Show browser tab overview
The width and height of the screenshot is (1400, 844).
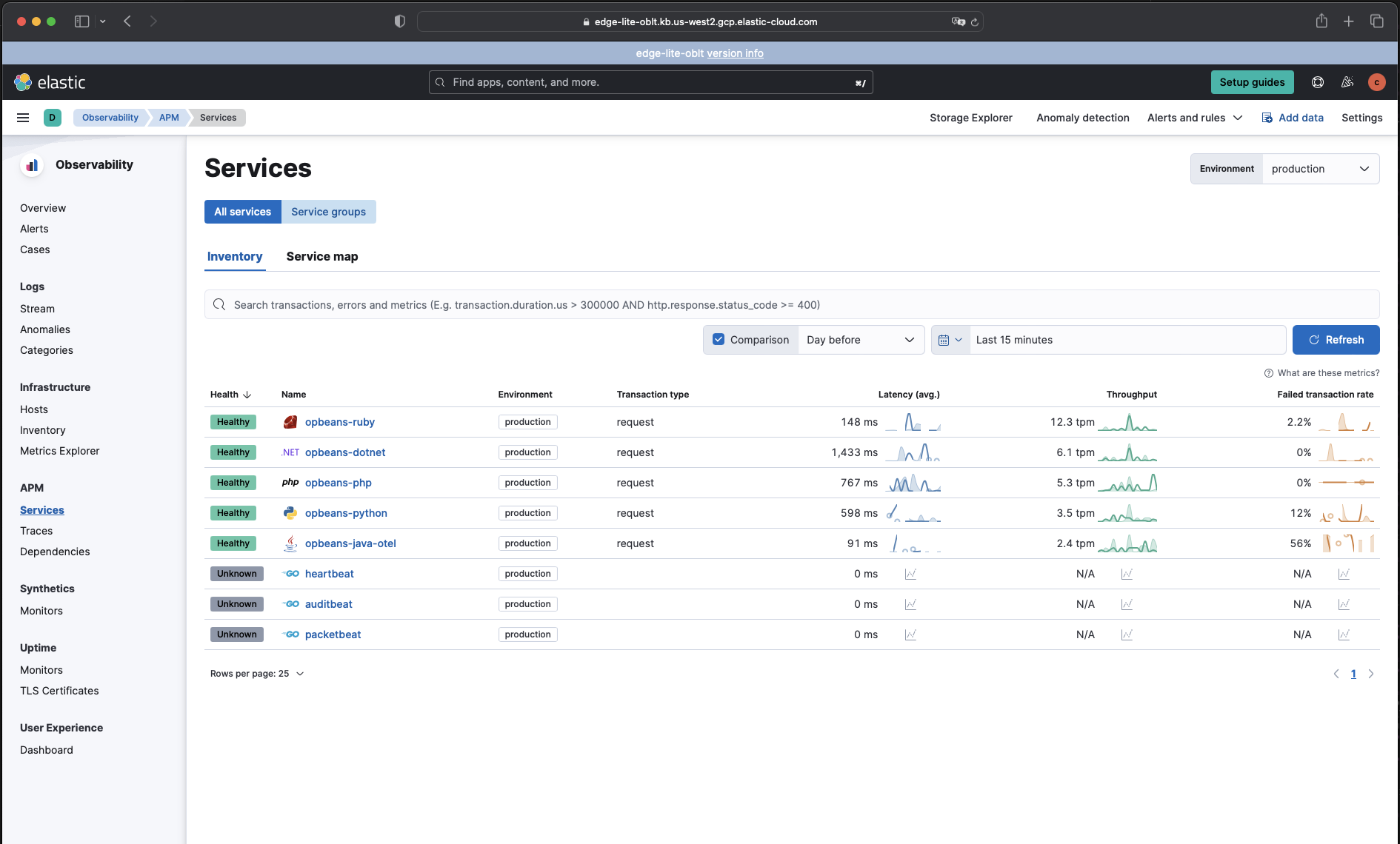coord(1377,21)
